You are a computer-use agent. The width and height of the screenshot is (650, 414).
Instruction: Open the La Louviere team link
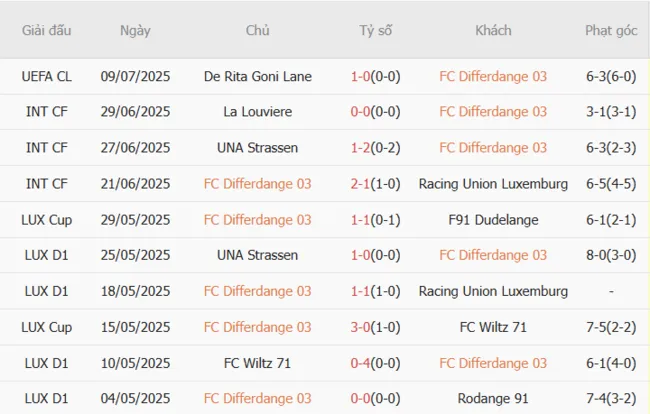tap(257, 112)
